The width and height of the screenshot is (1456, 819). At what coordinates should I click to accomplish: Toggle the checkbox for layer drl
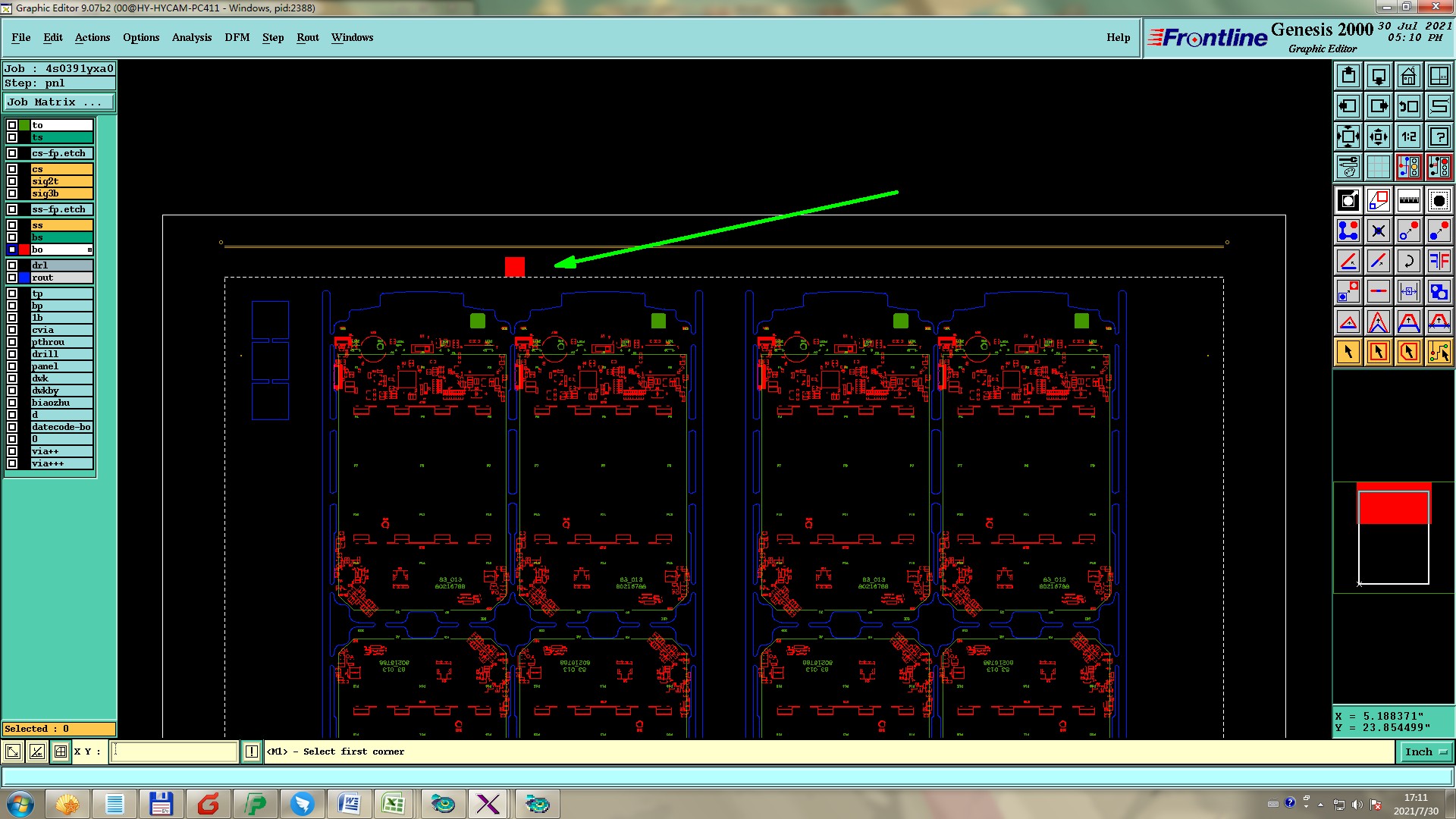(x=12, y=265)
